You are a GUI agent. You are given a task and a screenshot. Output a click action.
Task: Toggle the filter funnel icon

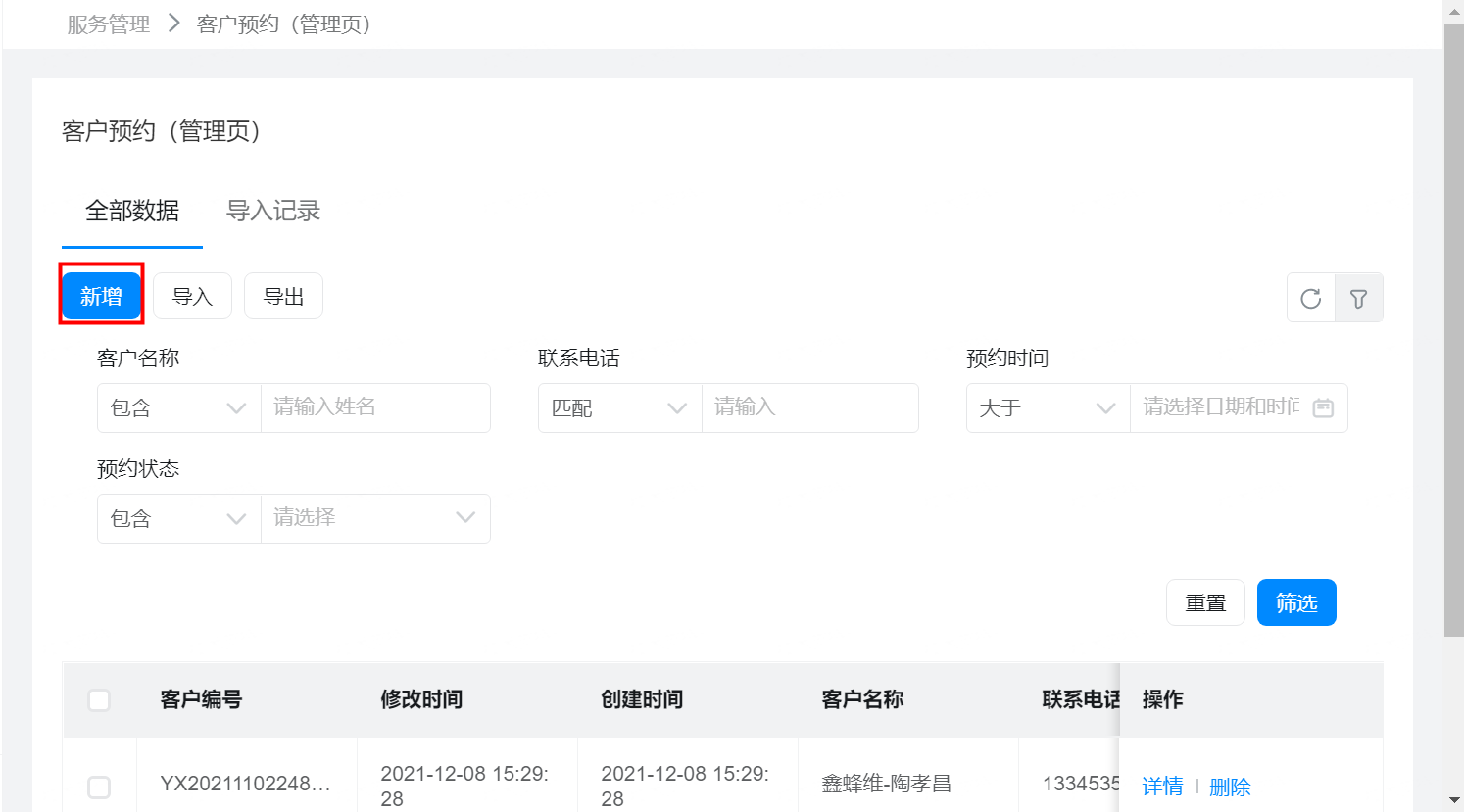[x=1358, y=298]
